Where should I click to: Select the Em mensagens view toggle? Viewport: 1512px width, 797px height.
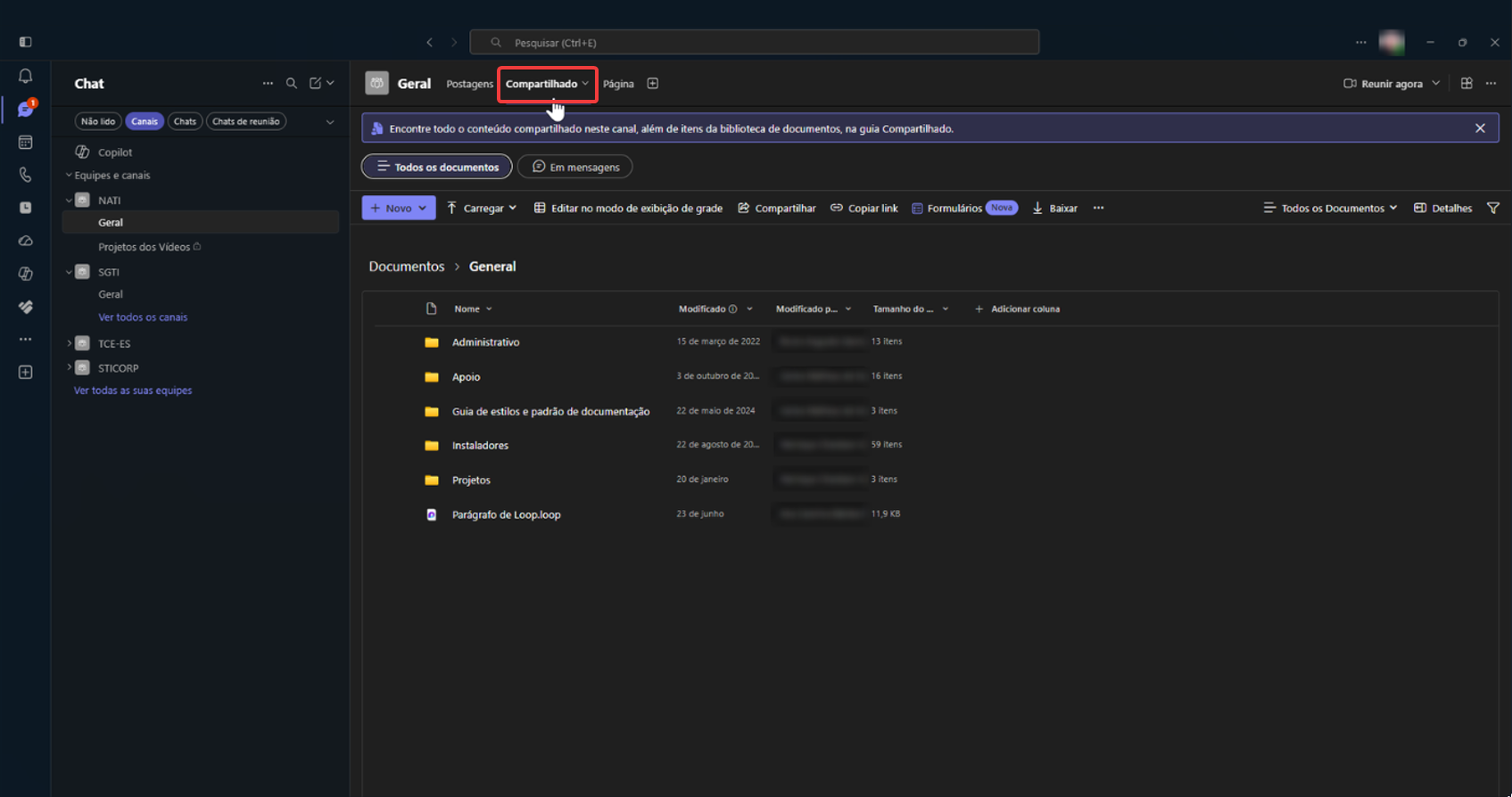(x=575, y=167)
